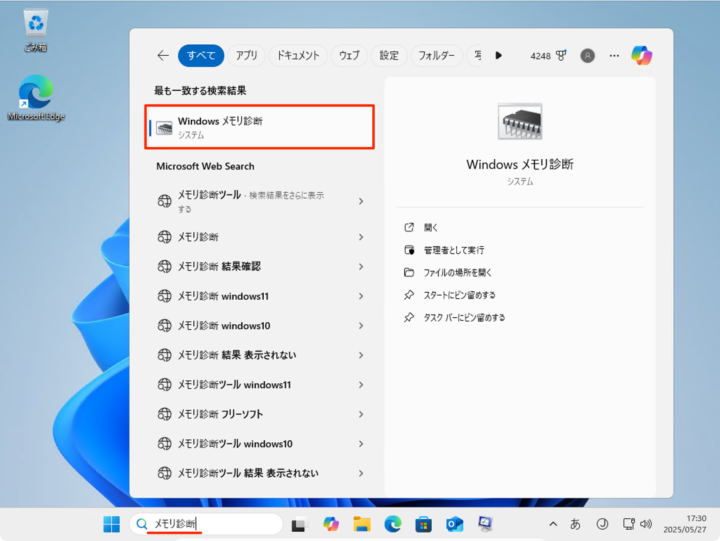The height and width of the screenshot is (541, 720).
Task: Expand the メモリ診断 windows11 chevron
Action: click(361, 296)
